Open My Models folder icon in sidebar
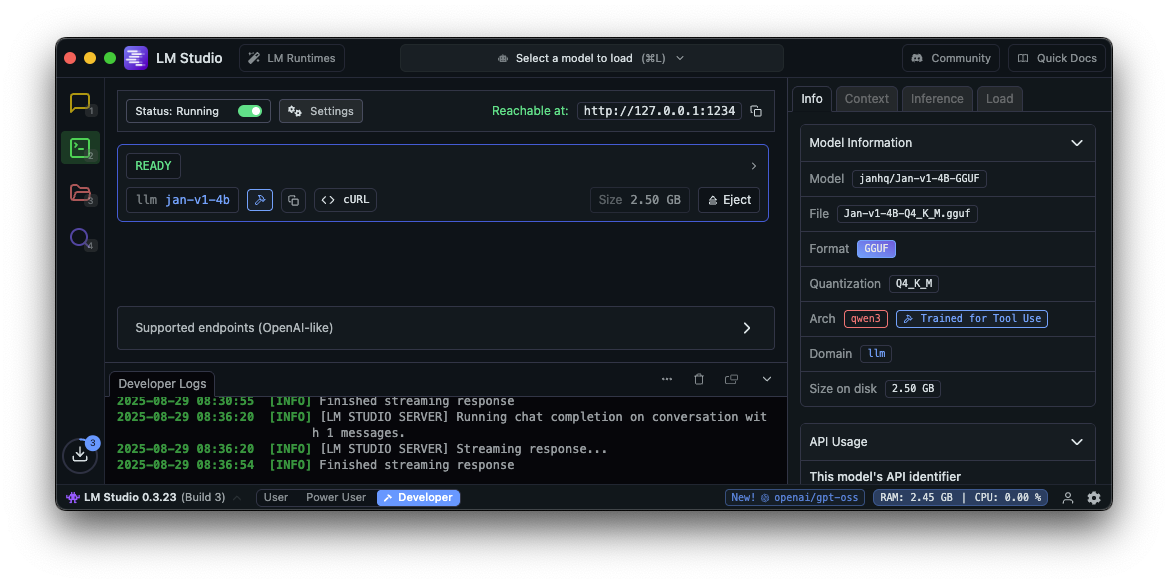Screen dimensions: 1168x584 coord(80,193)
